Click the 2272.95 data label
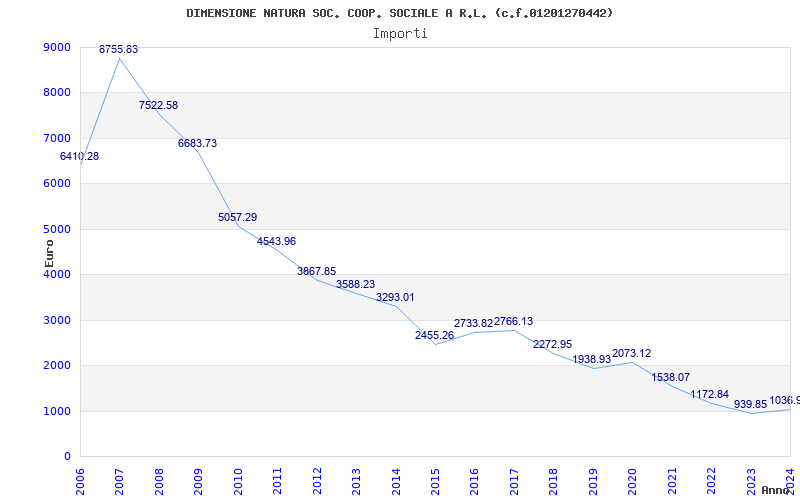Viewport: 800px width, 500px height. [553, 344]
